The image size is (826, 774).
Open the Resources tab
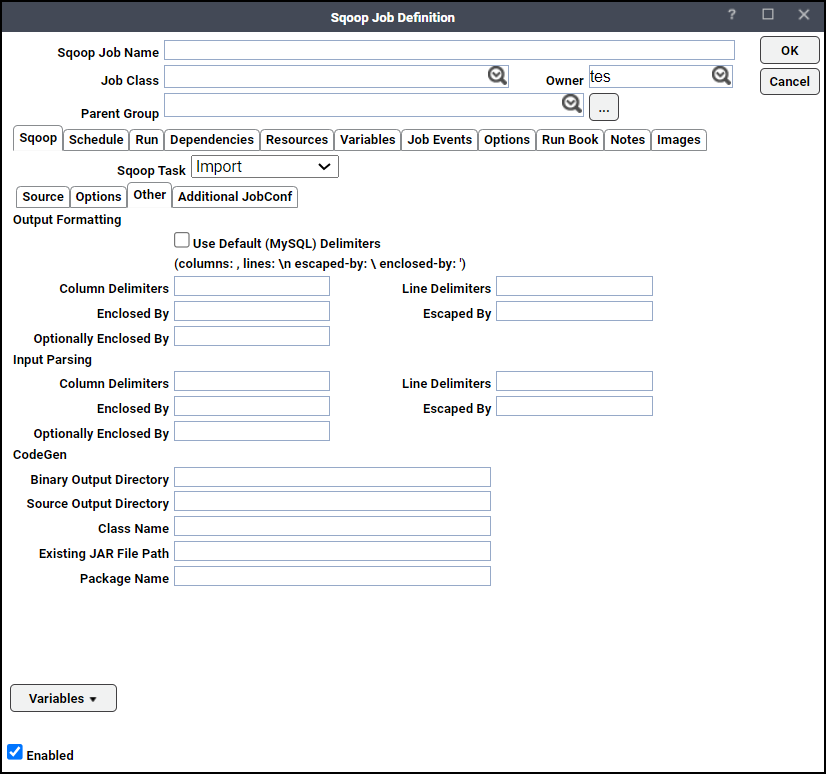point(297,140)
